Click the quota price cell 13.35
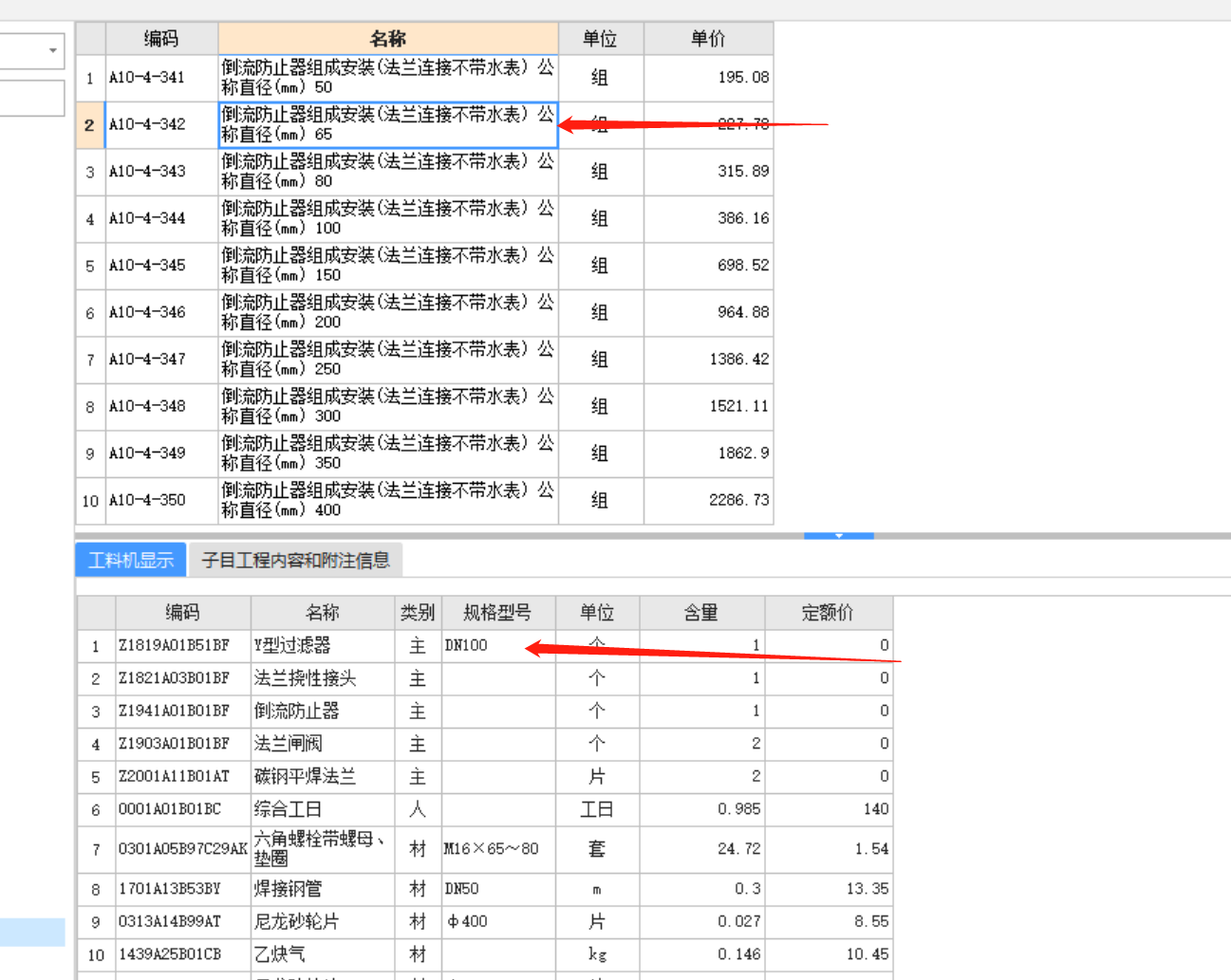The height and width of the screenshot is (980, 1231). [829, 889]
